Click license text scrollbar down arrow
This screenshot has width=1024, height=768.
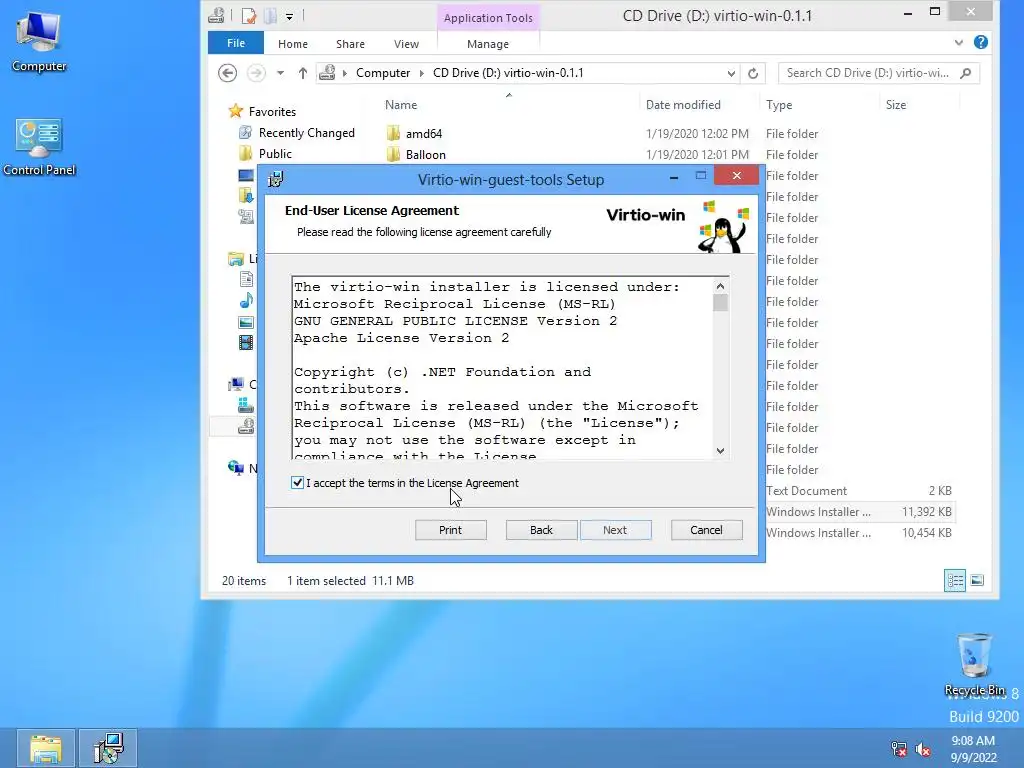click(720, 451)
